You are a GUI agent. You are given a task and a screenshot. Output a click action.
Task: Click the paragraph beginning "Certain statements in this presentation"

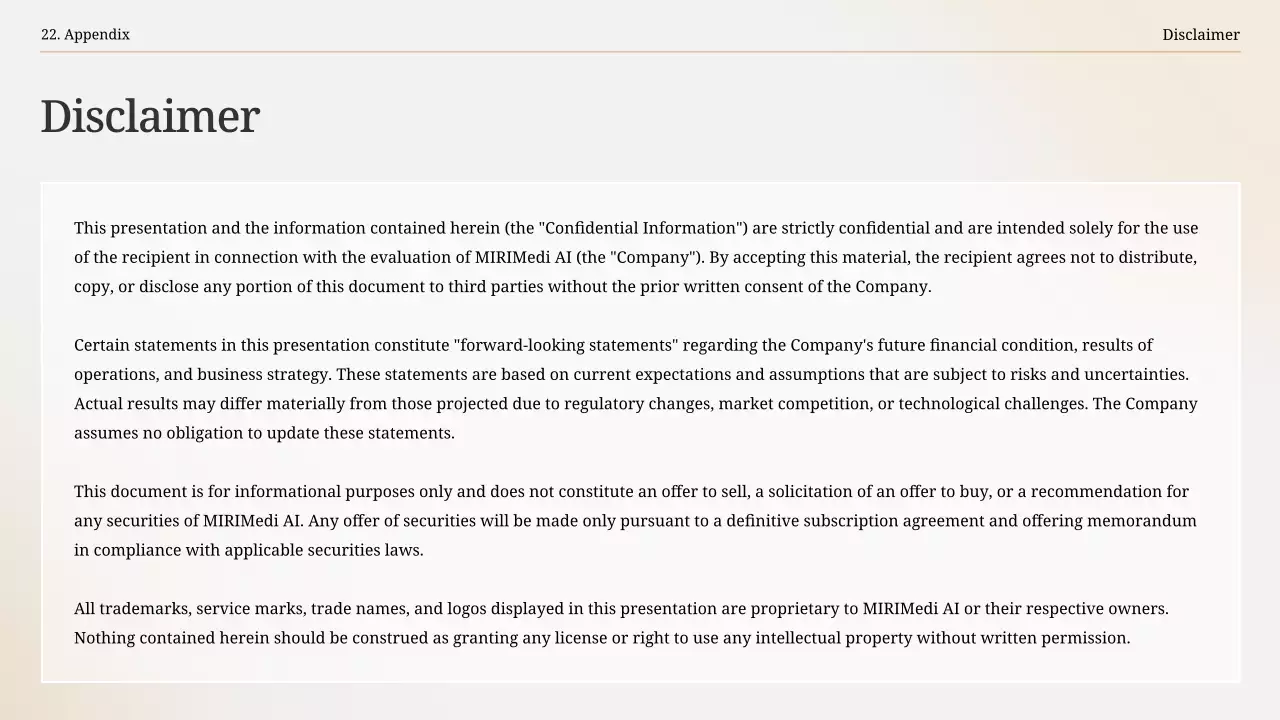[x=636, y=389]
